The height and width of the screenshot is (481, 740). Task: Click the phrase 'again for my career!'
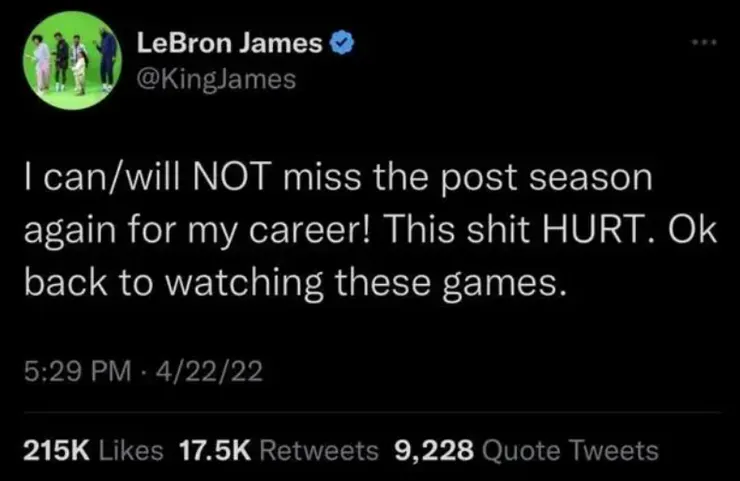pyautogui.click(x=196, y=232)
